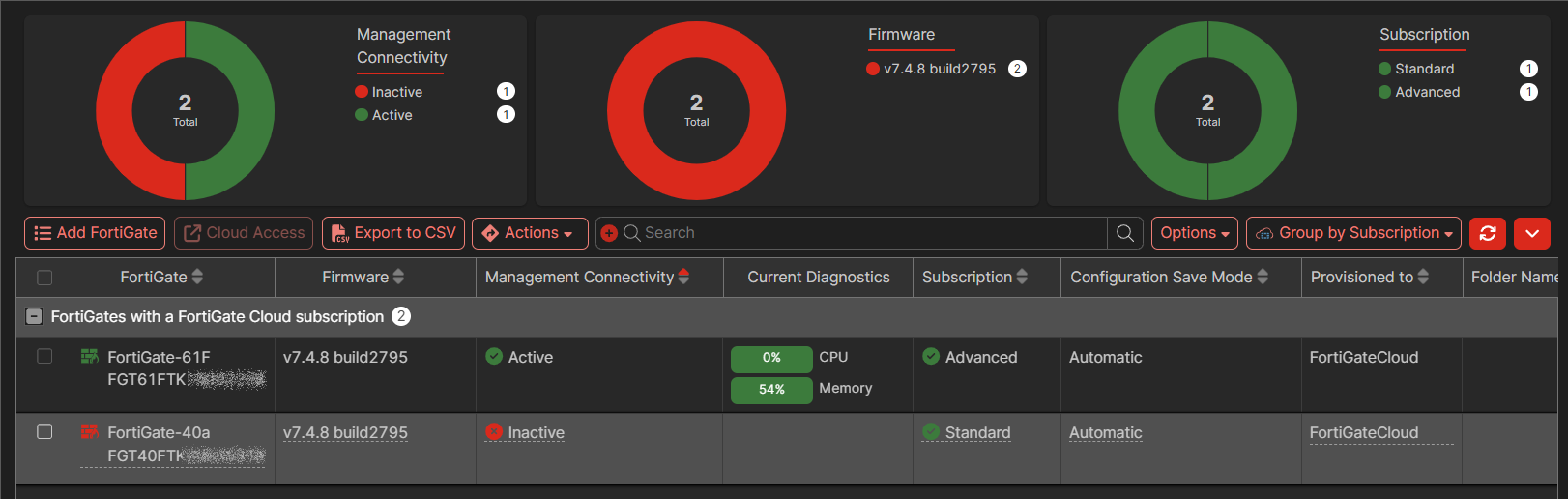
Task: Click the Export to CSV button
Action: (x=392, y=233)
